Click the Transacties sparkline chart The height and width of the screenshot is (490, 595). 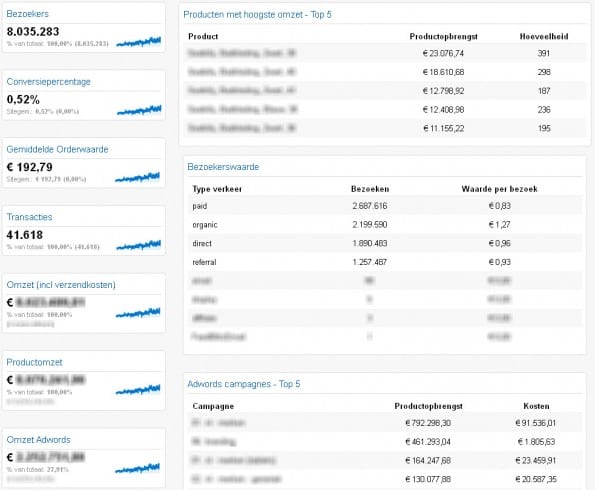[x=139, y=245]
